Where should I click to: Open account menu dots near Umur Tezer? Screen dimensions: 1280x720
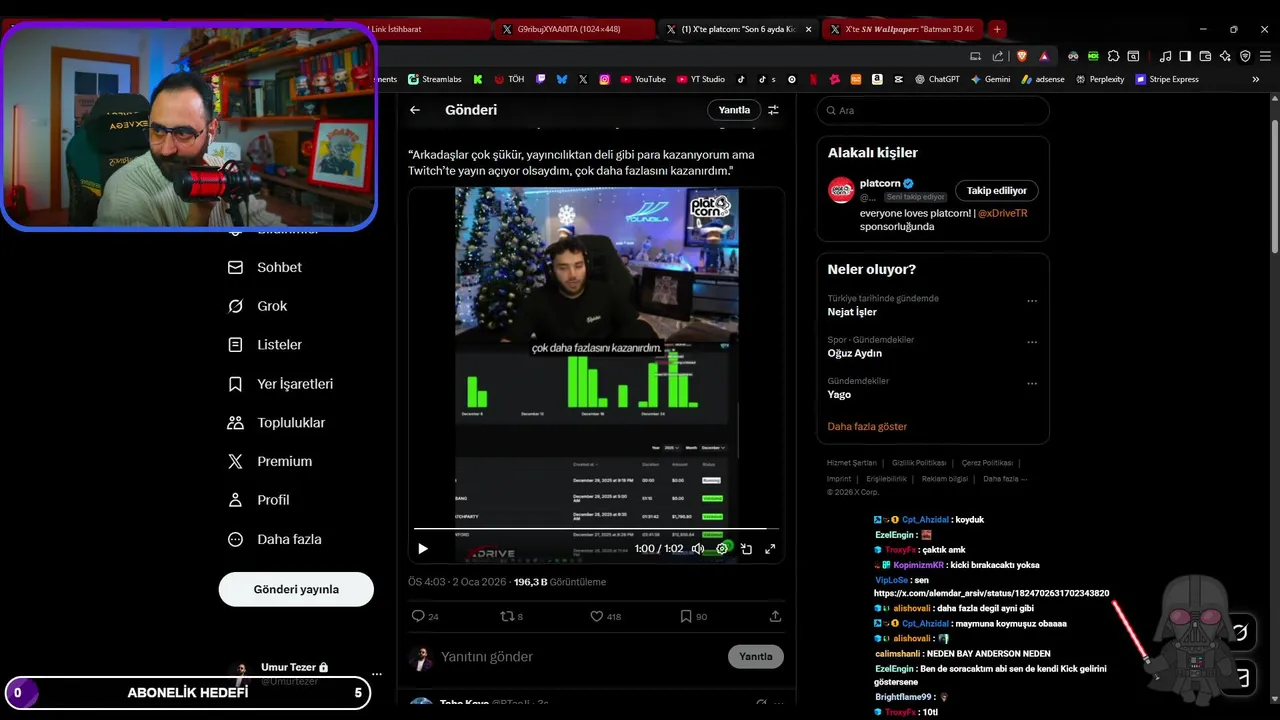[x=376, y=674]
